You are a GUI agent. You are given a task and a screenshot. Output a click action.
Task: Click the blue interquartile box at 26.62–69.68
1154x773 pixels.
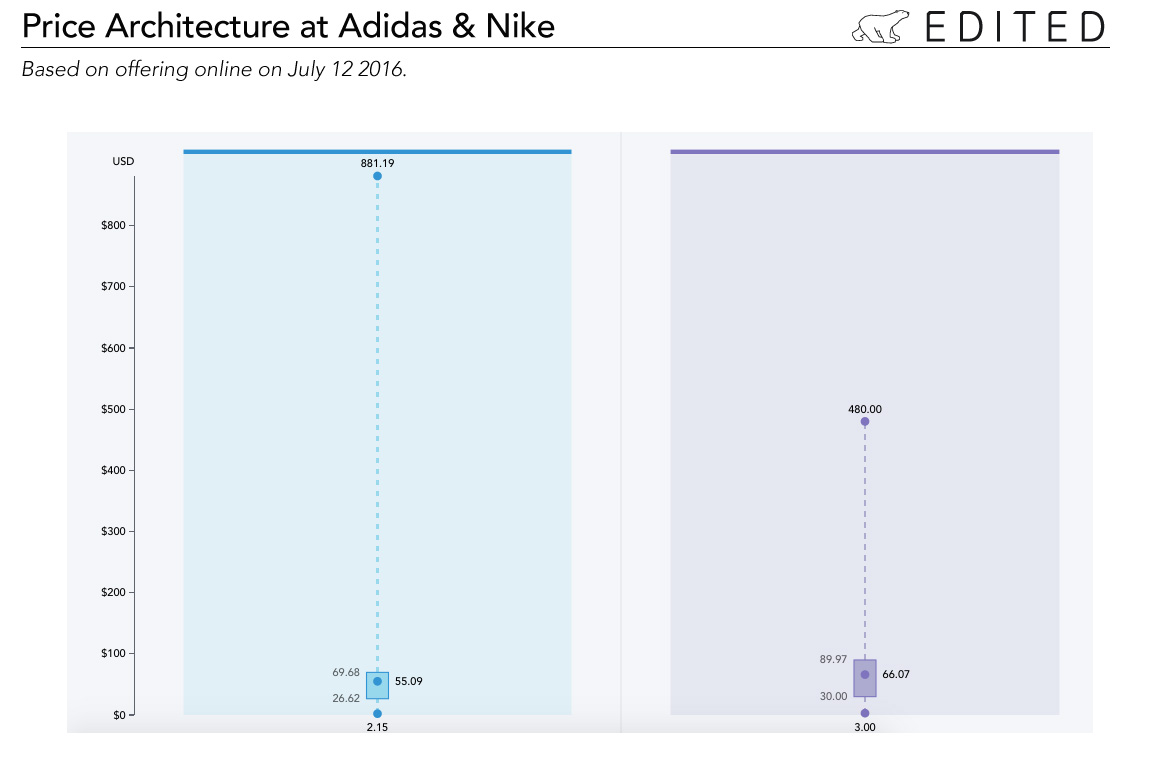pos(378,685)
